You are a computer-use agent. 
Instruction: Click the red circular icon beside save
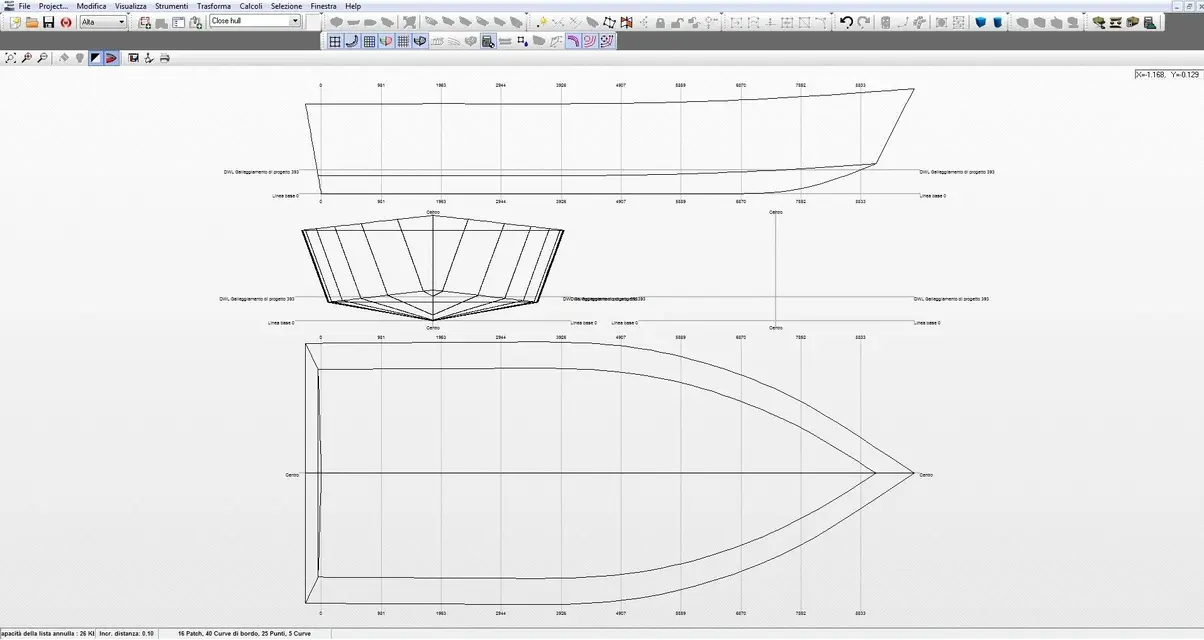point(66,22)
